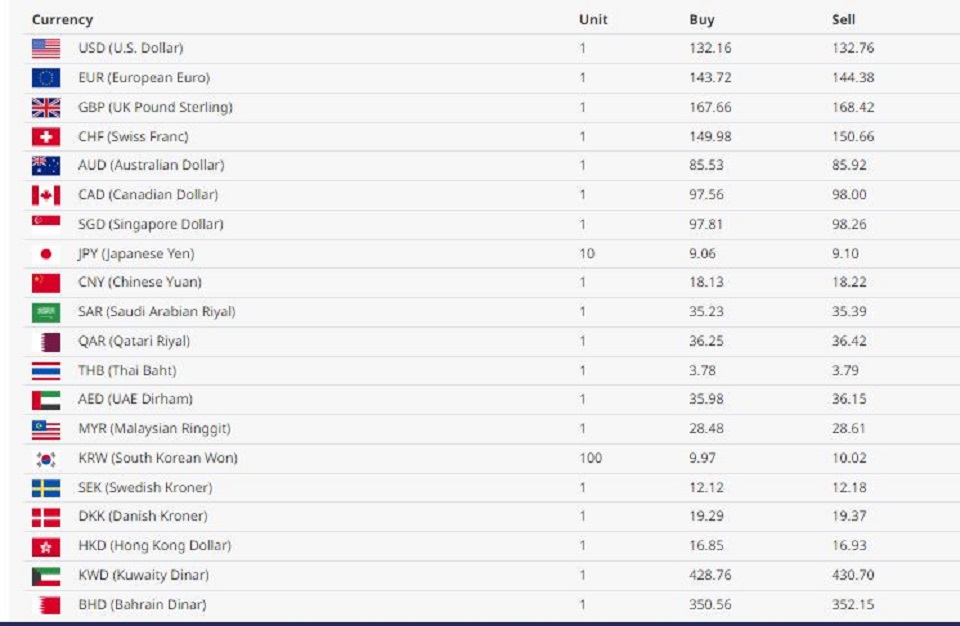Click the European Union flag icon
Image resolution: width=960 pixels, height=626 pixels.
coord(46,78)
